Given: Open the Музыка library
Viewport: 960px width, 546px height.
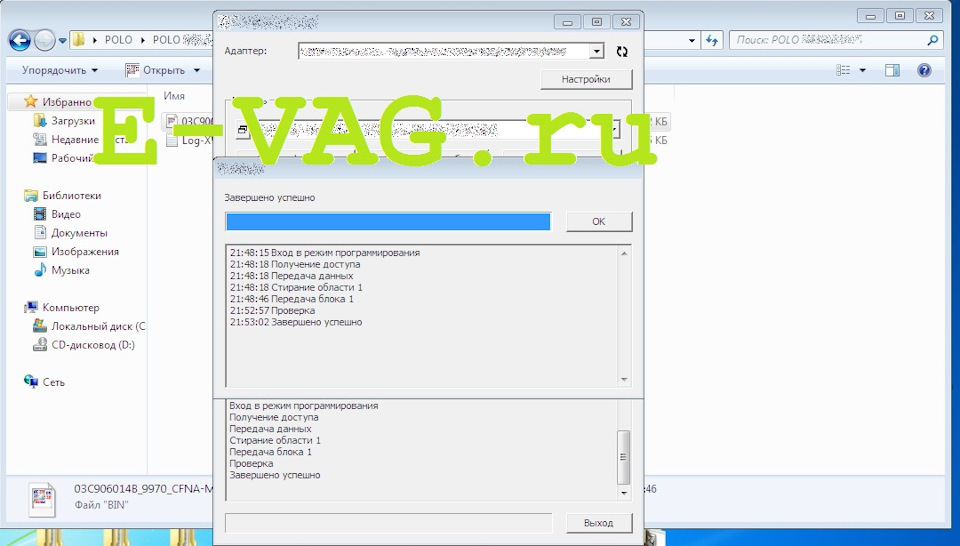Looking at the screenshot, I should click(x=62, y=270).
